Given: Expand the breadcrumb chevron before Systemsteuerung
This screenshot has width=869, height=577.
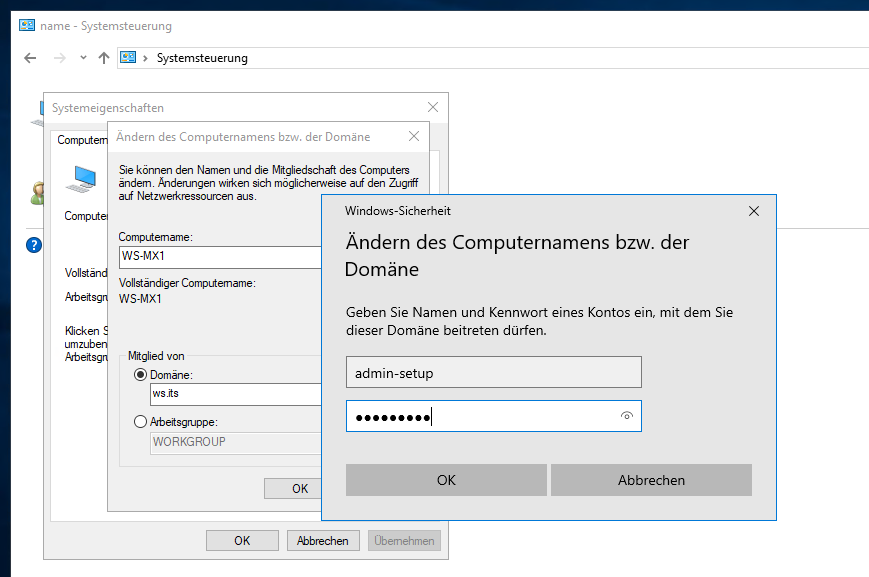Looking at the screenshot, I should (145, 58).
